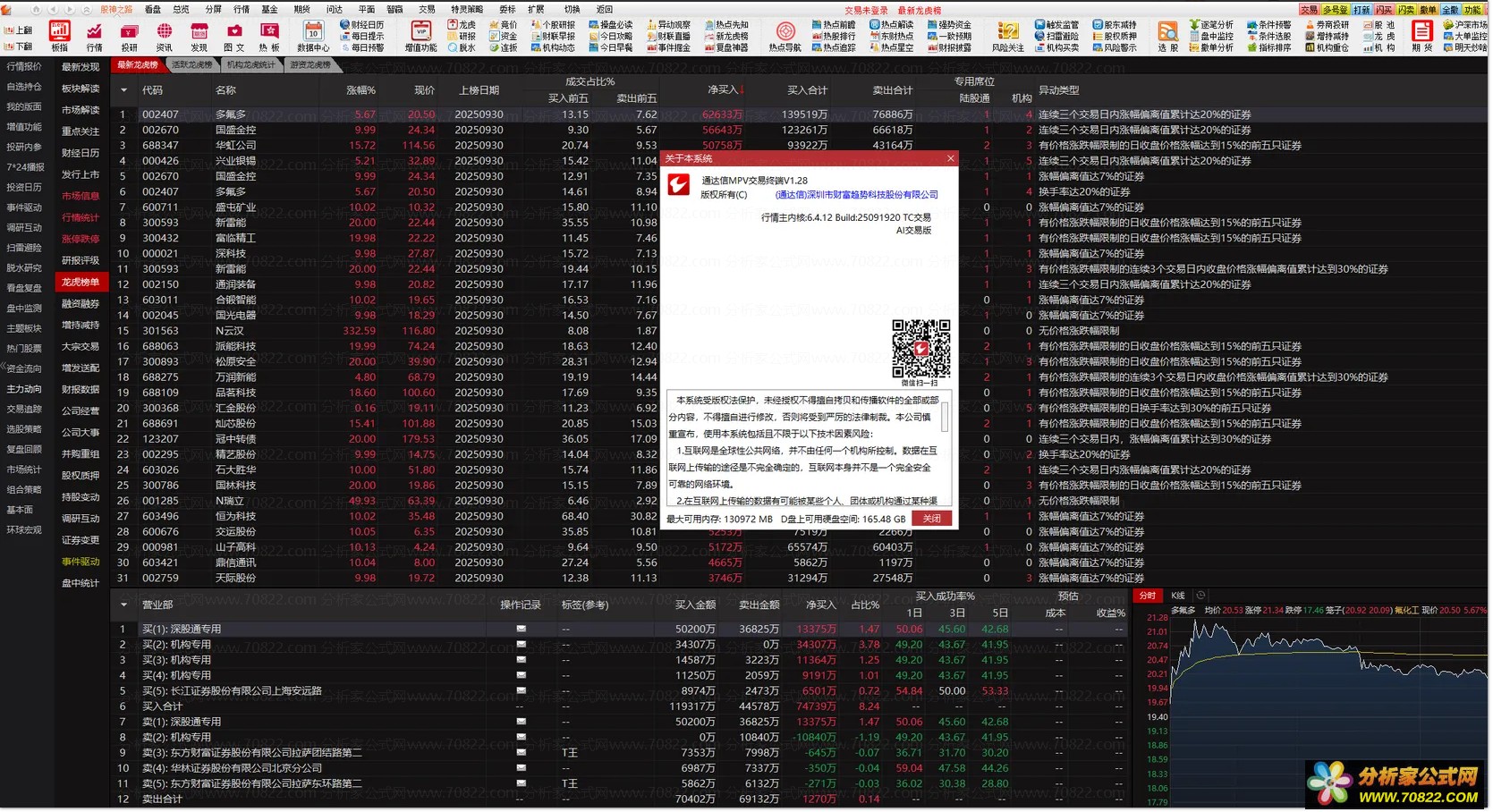Click the red 关闭 button in dialog
Screen dimensions: 1493x812
coord(932,519)
